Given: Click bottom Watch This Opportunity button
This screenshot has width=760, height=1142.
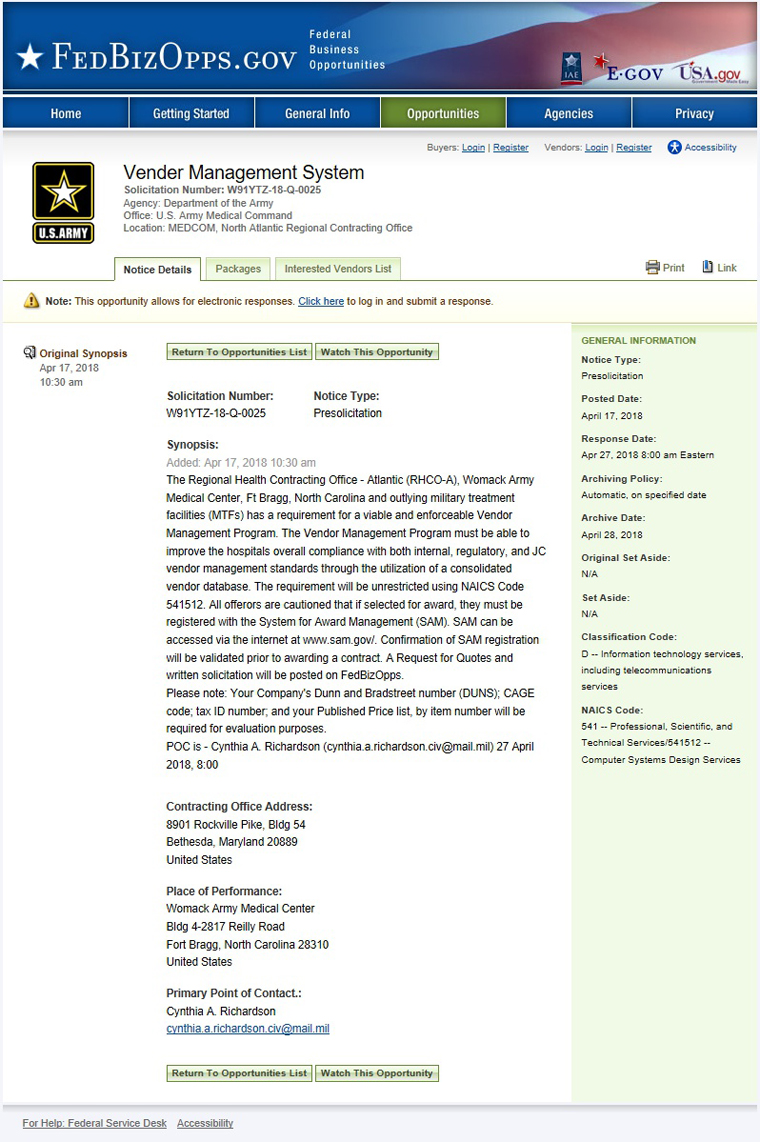Looking at the screenshot, I should pyautogui.click(x=377, y=1073).
